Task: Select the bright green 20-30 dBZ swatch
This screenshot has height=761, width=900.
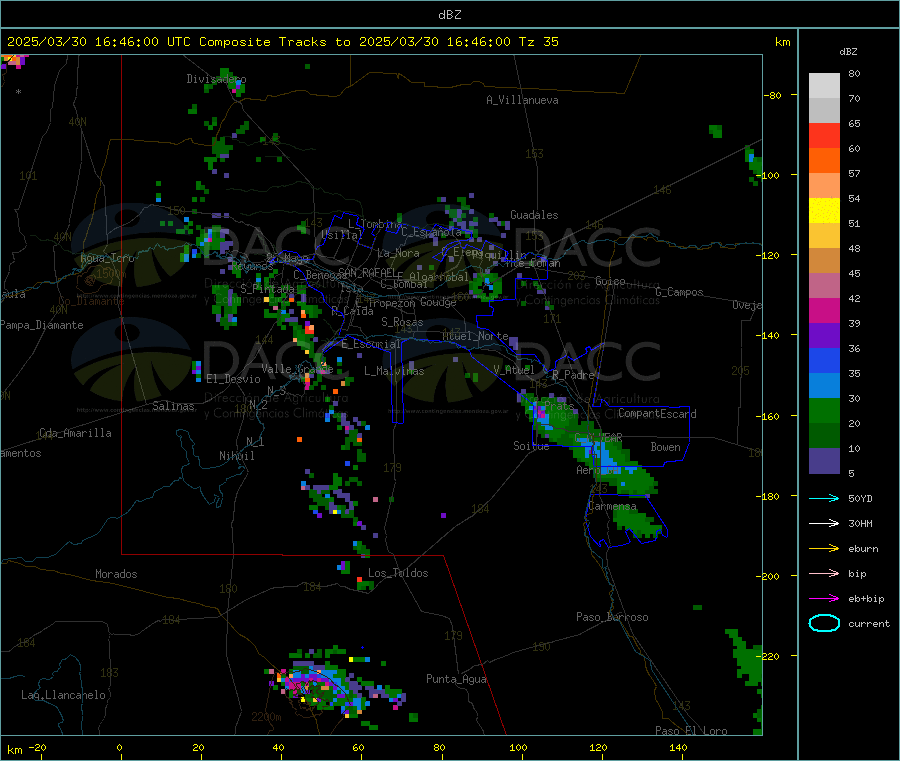Action: [824, 410]
